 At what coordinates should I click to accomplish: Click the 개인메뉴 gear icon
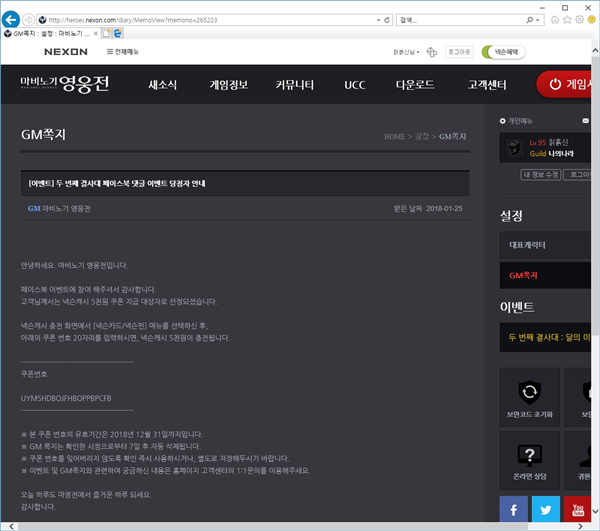(502, 121)
